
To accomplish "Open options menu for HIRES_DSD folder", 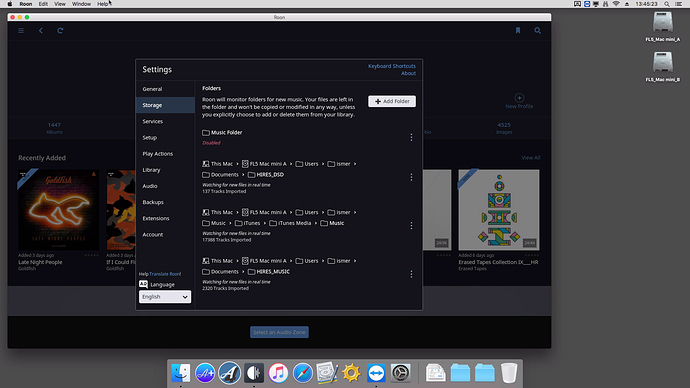I will tap(411, 177).
